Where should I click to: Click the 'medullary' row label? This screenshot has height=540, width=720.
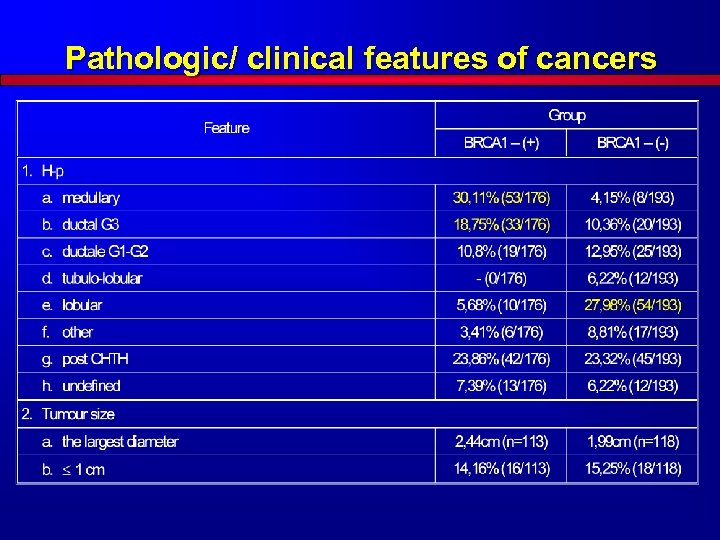tap(91, 198)
